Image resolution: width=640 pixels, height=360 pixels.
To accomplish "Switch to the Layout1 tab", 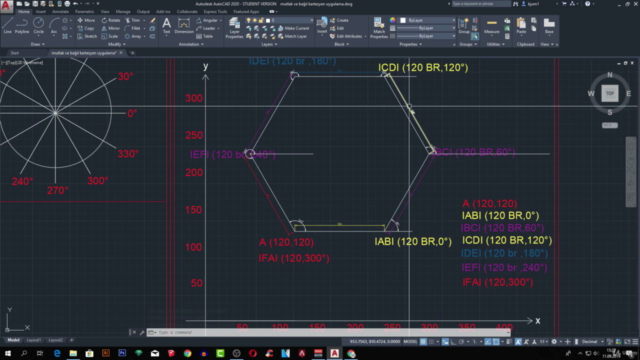I will tap(33, 340).
